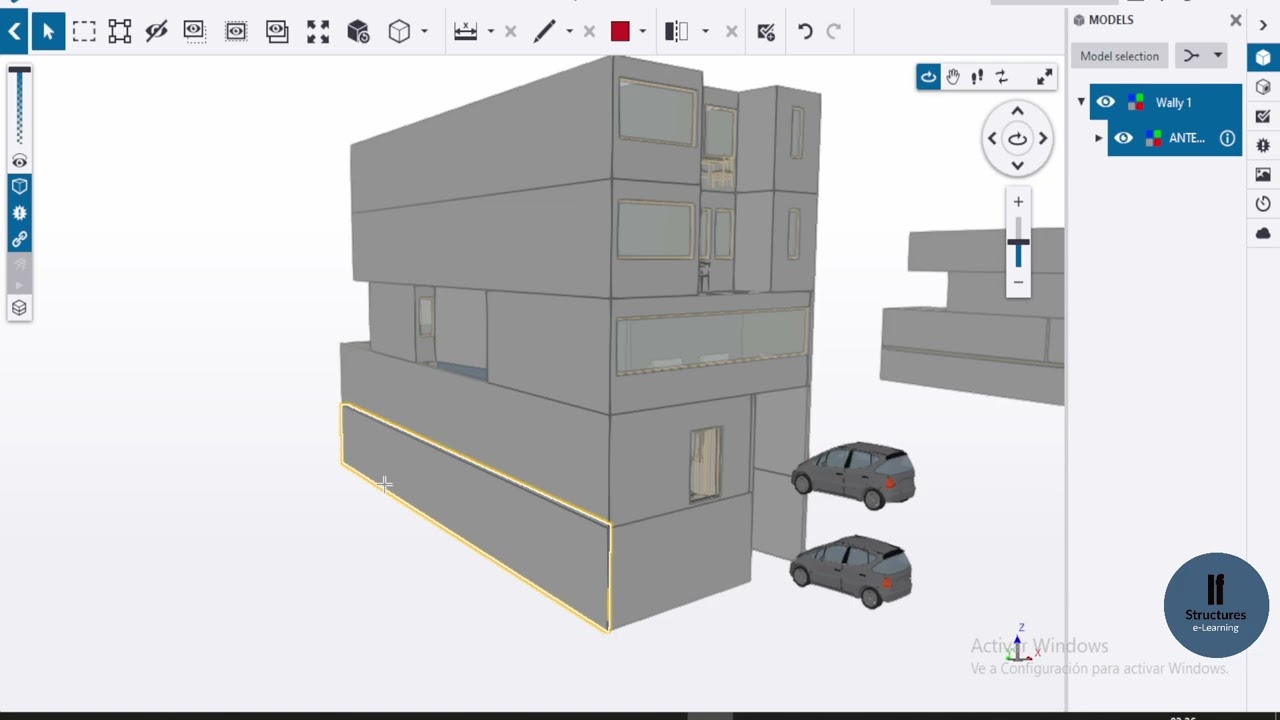
Task: Click the center orbit button on navigation wheel
Action: [x=1017, y=139]
